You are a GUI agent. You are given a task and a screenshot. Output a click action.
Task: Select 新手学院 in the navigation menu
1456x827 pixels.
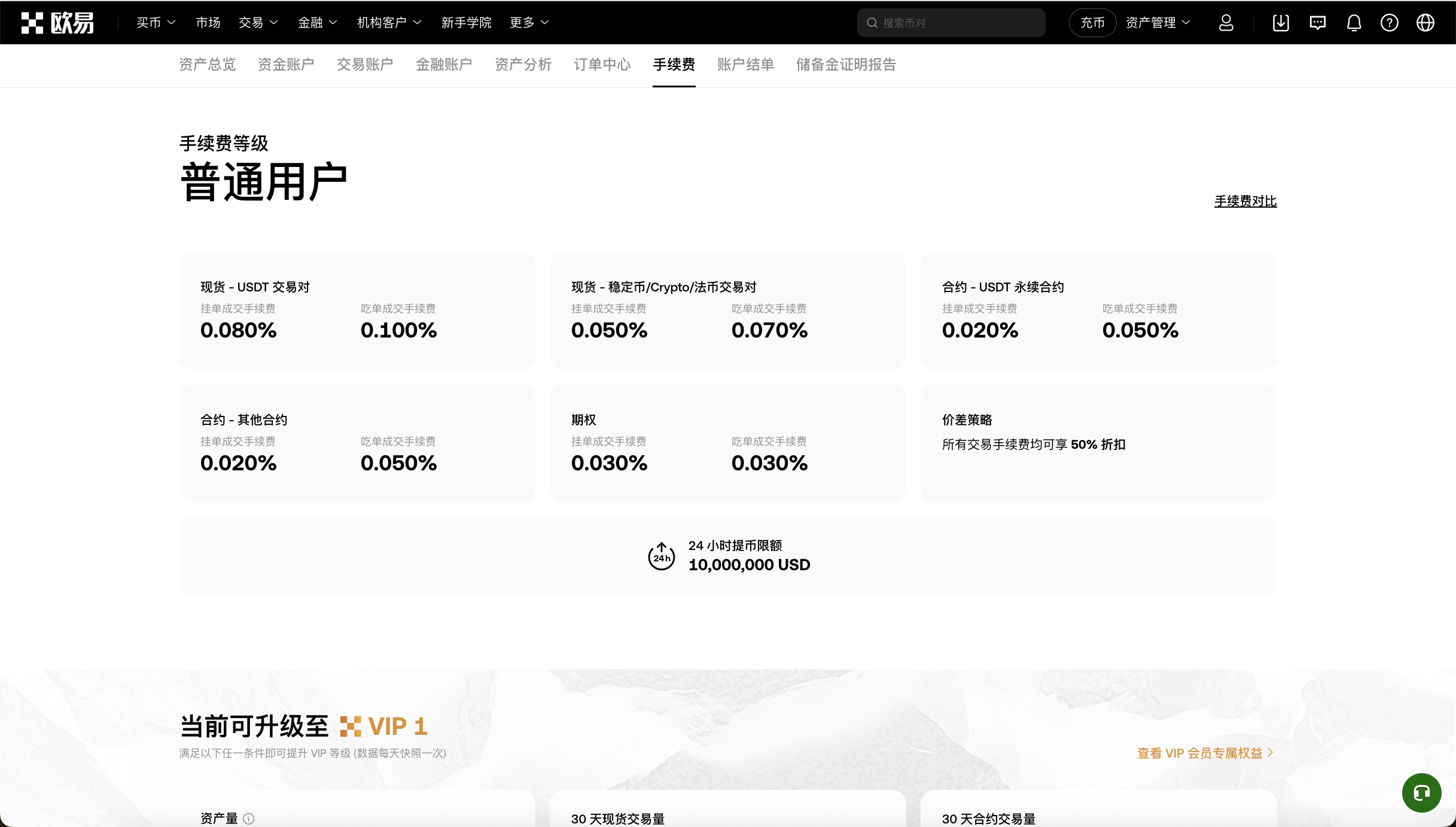point(466,22)
